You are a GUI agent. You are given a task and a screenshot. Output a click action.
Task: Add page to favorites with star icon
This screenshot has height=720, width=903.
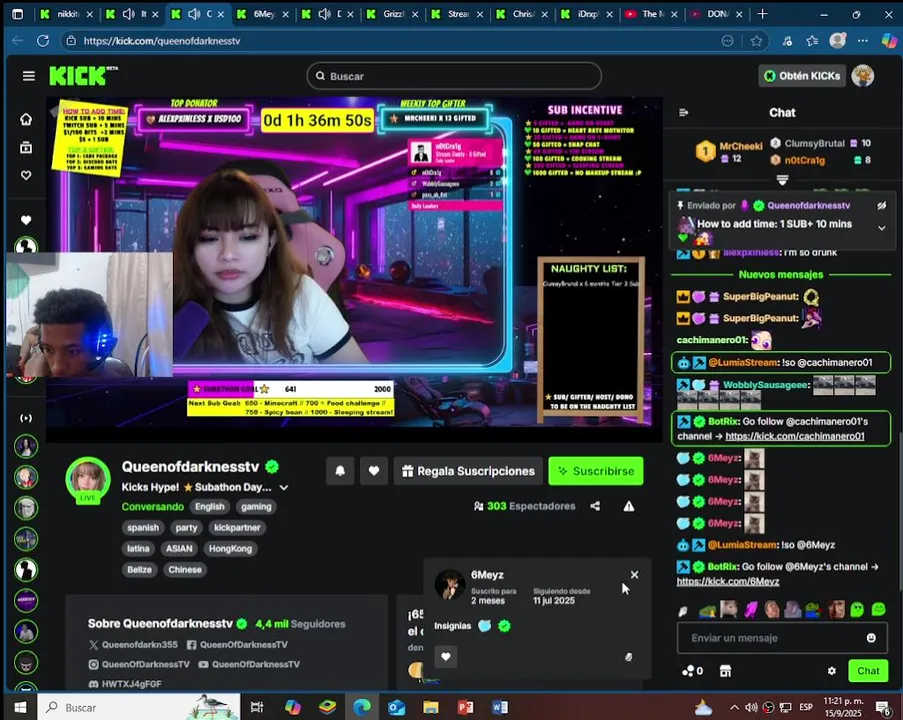(x=756, y=41)
